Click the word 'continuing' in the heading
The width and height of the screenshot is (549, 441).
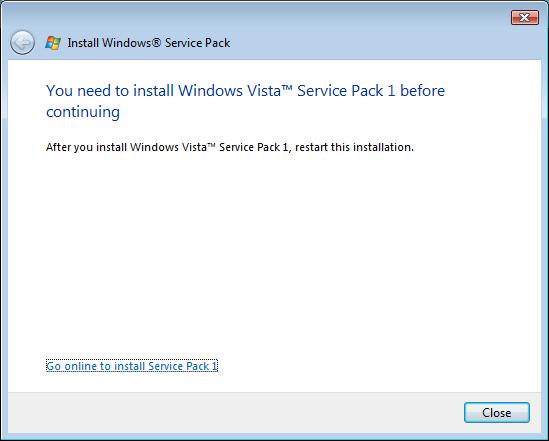click(83, 112)
